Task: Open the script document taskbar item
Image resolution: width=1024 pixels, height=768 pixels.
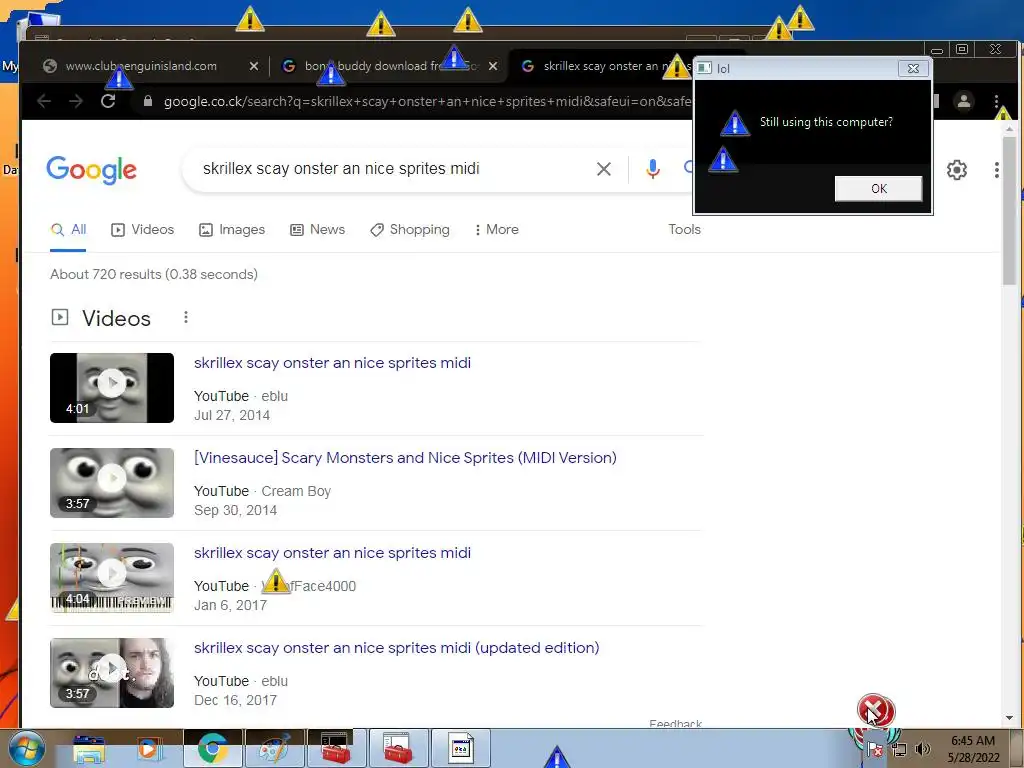Action: tap(460, 748)
